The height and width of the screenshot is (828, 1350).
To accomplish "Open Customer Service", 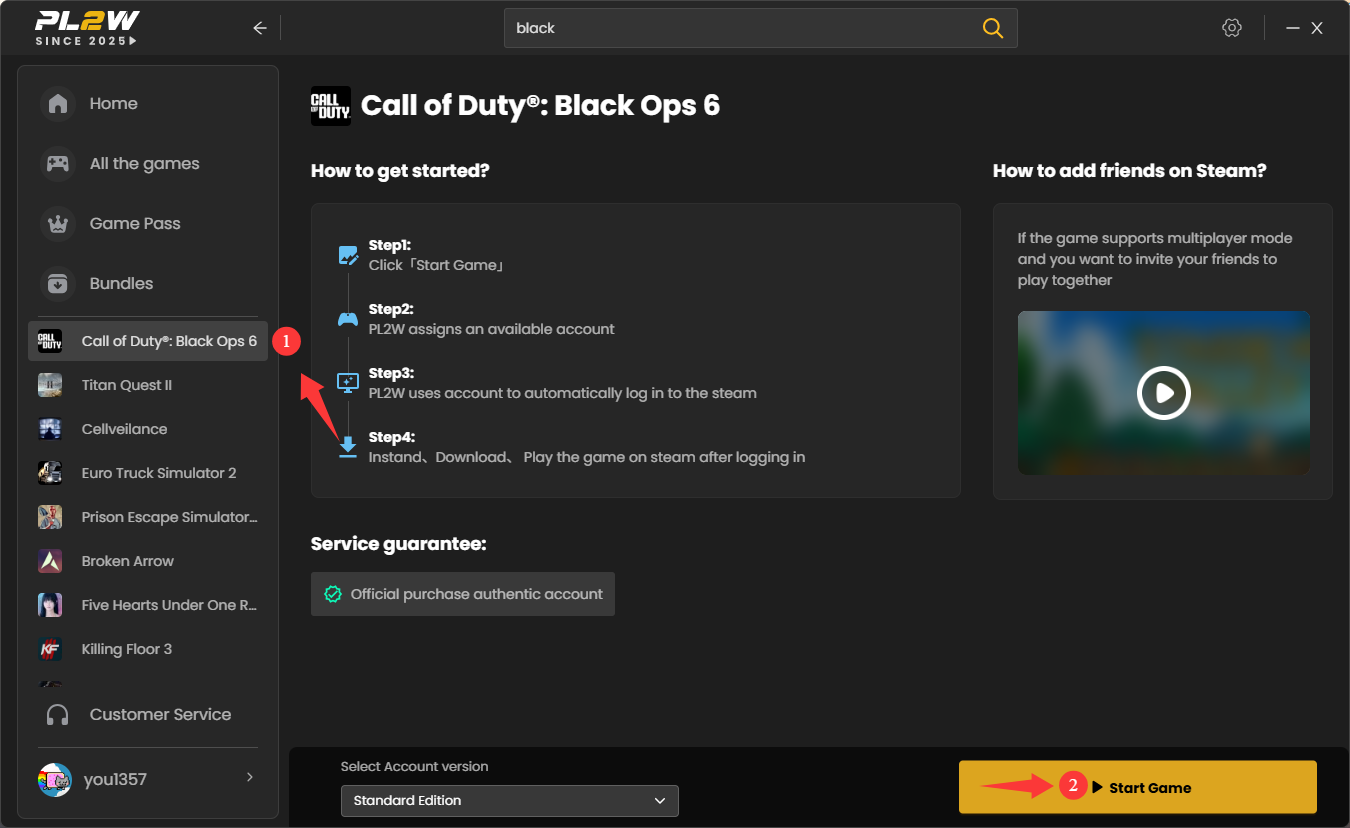I will tap(148, 715).
